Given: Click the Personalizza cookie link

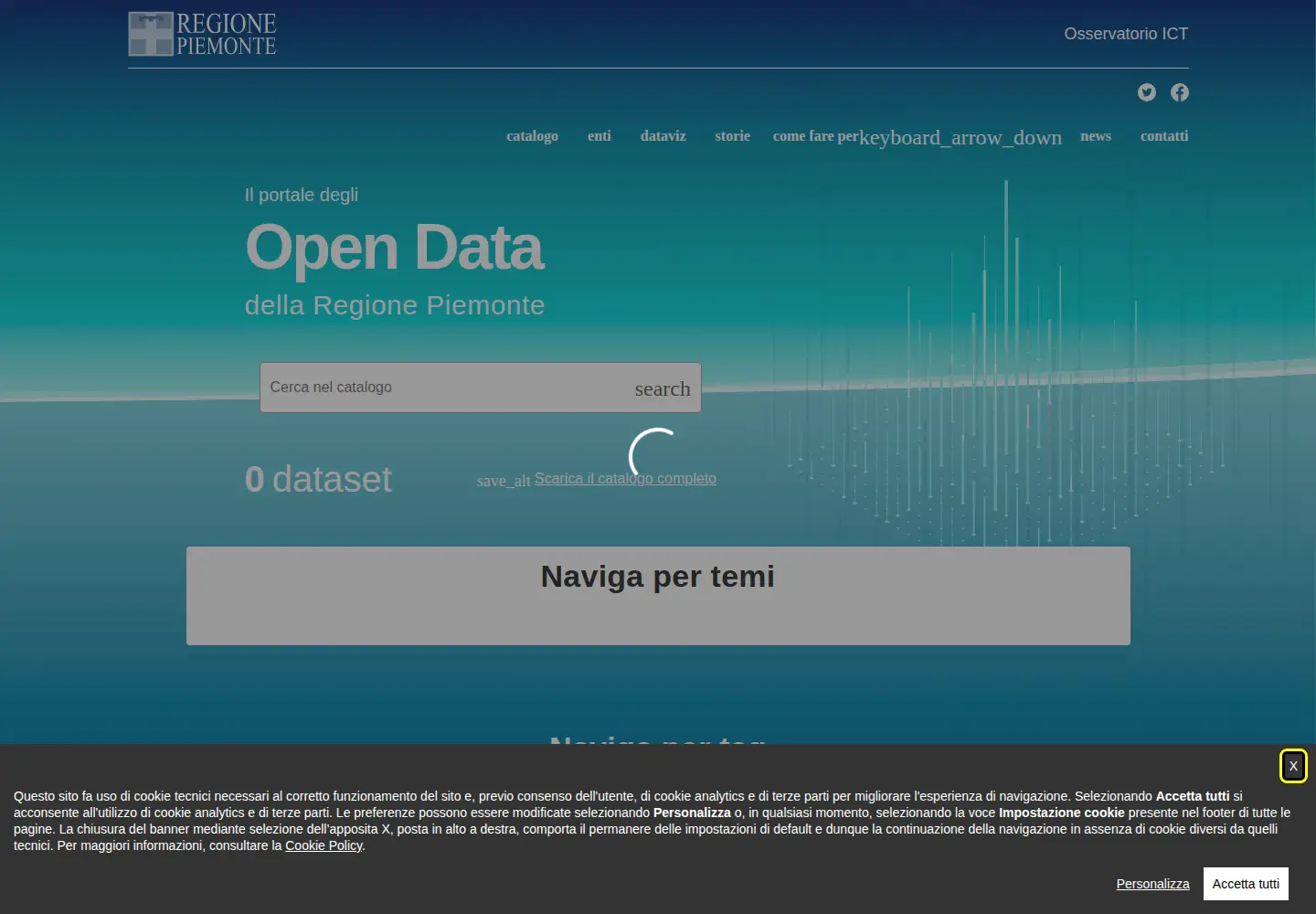Looking at the screenshot, I should coord(1152,884).
